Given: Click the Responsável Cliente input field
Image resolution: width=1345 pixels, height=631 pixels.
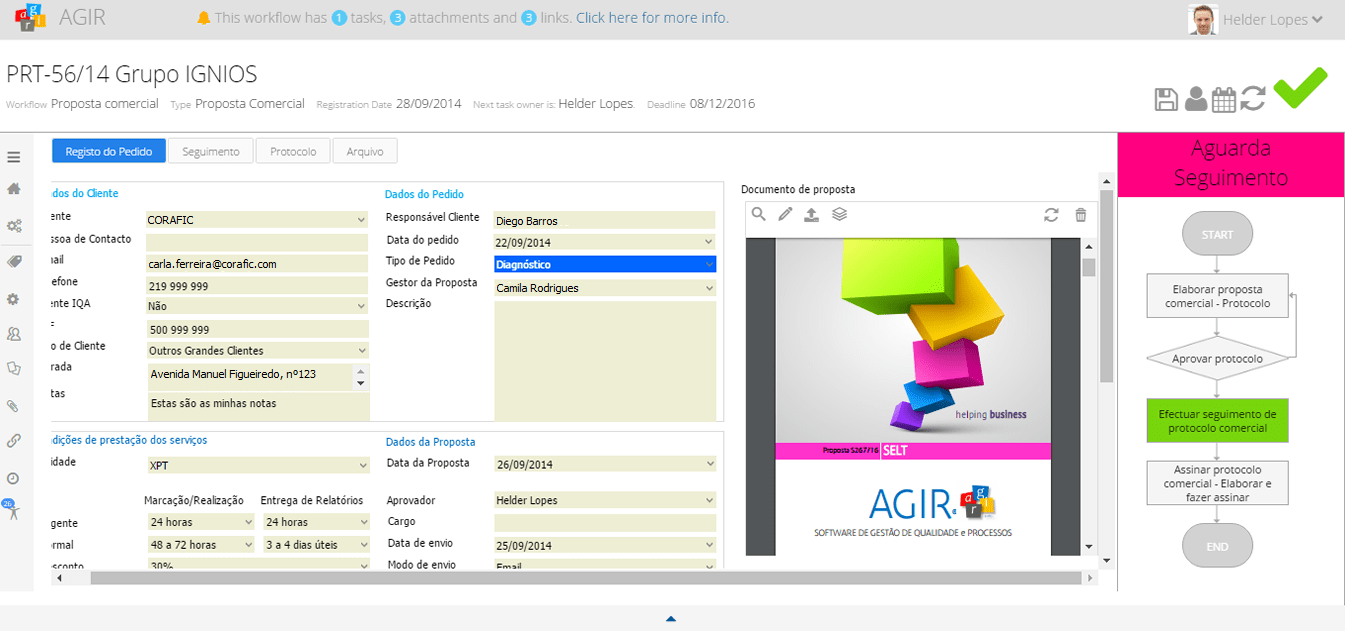Looking at the screenshot, I should pyautogui.click(x=604, y=221).
